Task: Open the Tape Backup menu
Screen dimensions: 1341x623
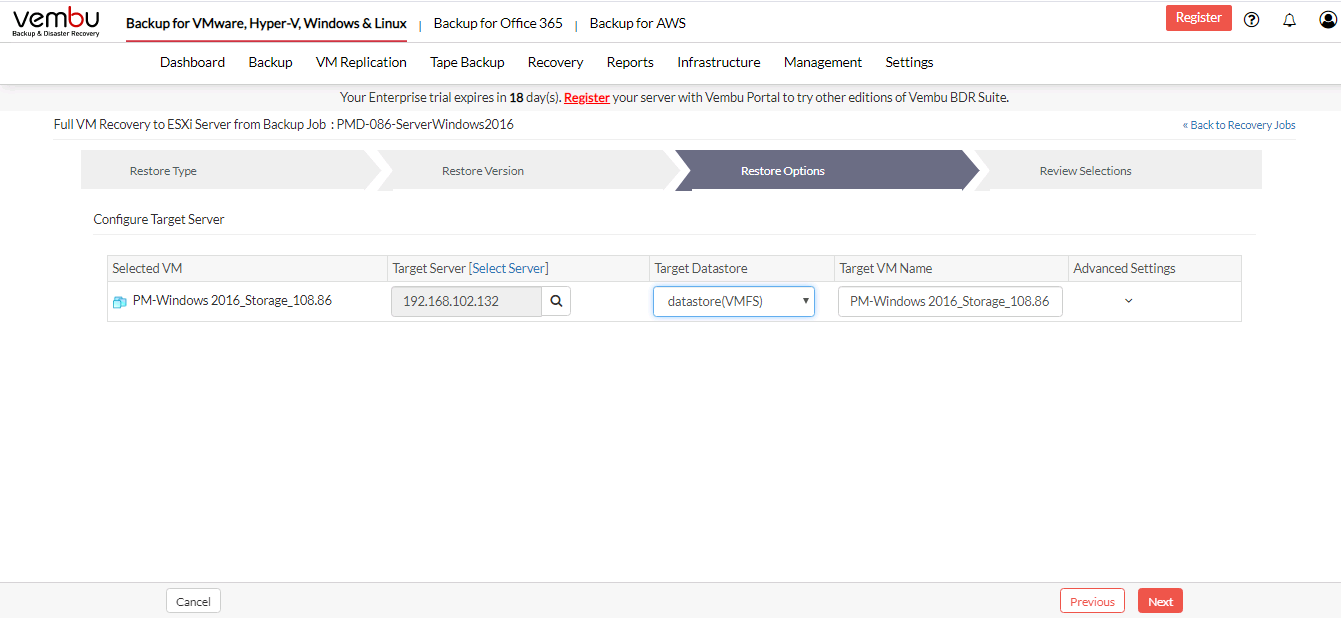Action: (467, 62)
